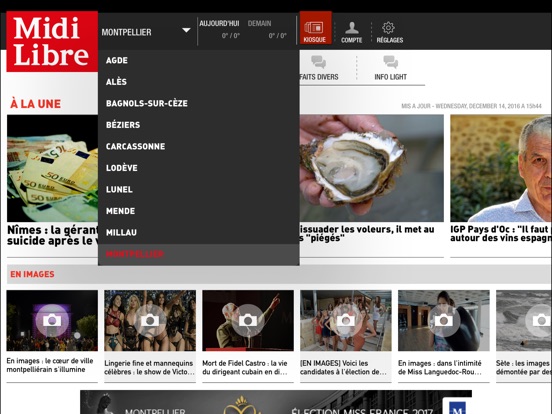Open the euro banknotes article image
The height and width of the screenshot is (414, 552).
[x=52, y=168]
